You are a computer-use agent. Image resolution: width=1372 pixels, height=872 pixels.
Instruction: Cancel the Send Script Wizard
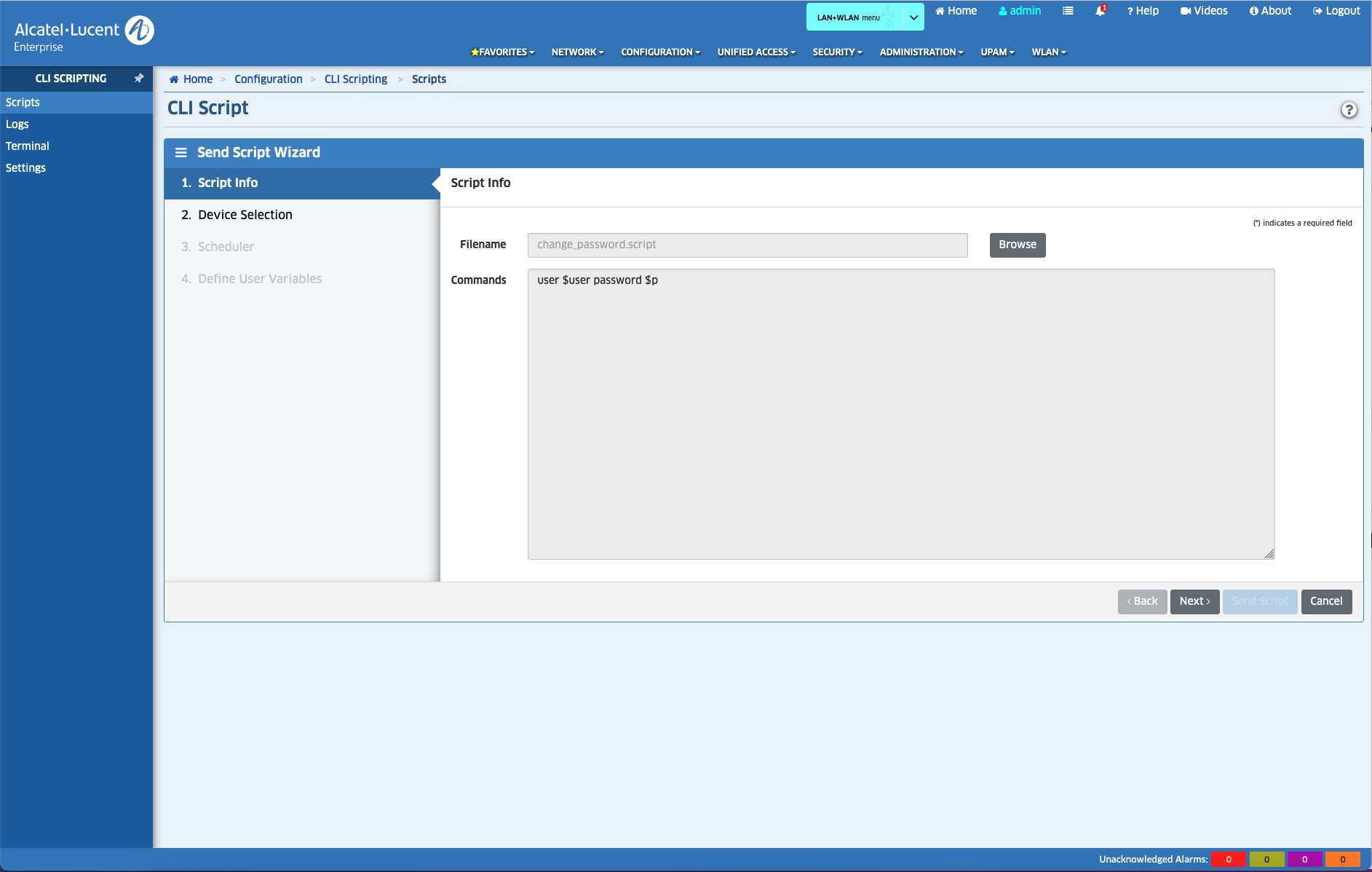point(1325,601)
